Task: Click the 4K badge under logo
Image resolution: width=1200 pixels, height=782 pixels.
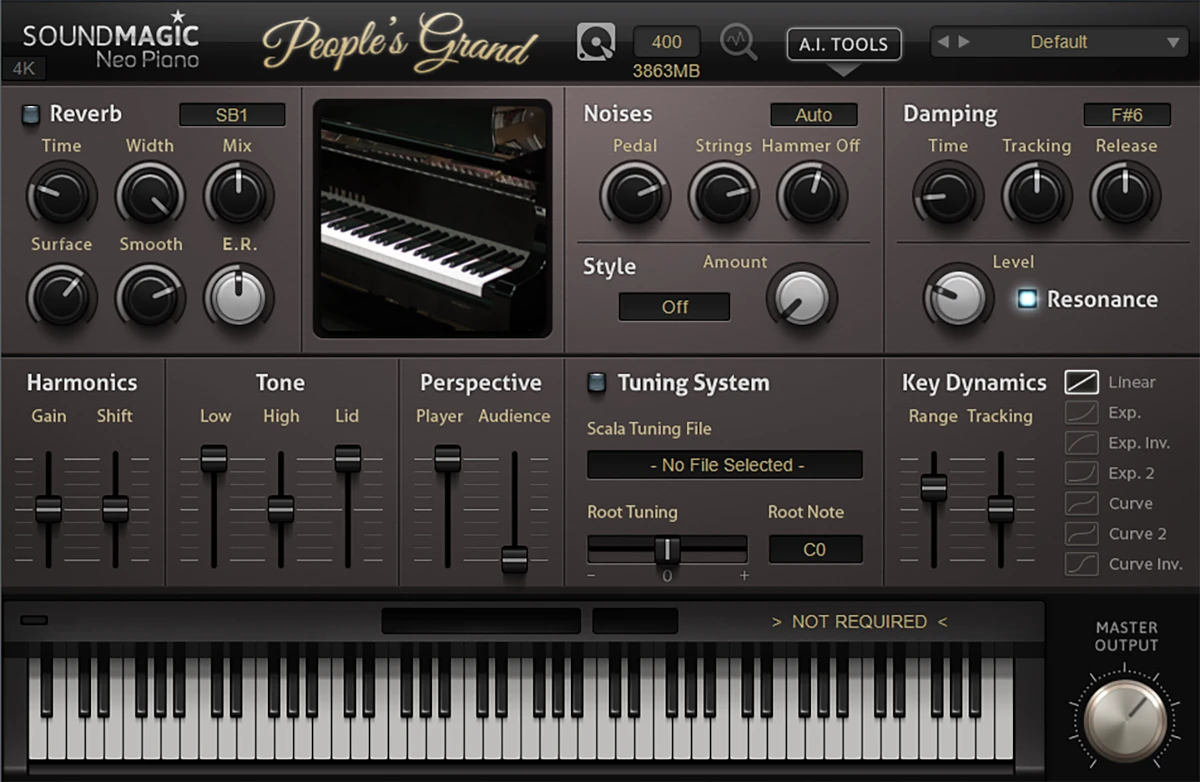Action: (23, 70)
